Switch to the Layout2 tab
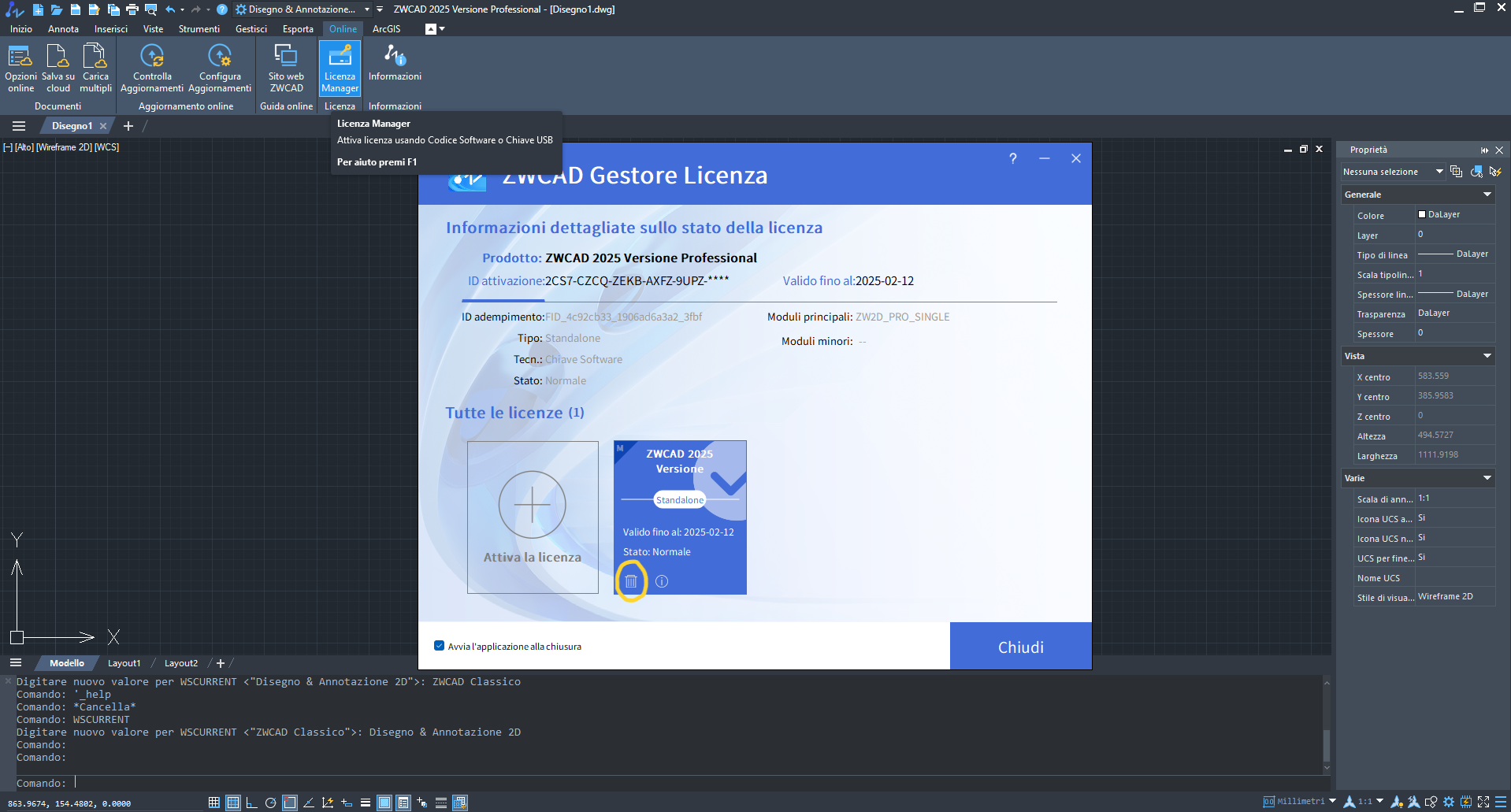This screenshot has width=1511, height=812. point(181,663)
